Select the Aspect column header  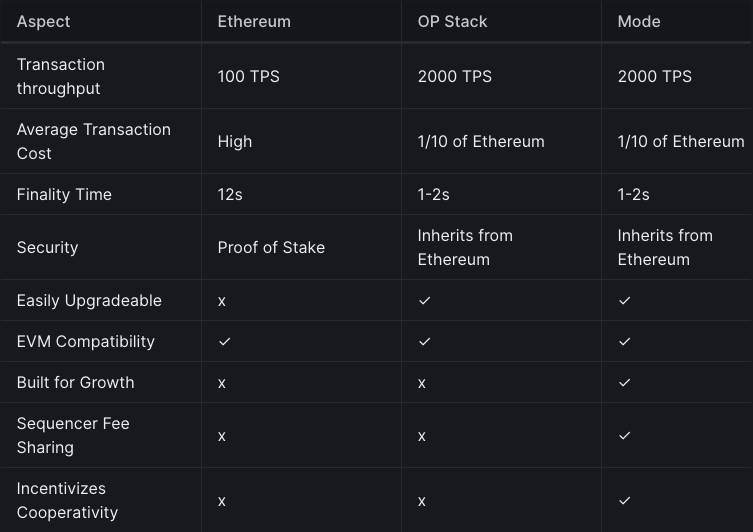pyautogui.click(x=43, y=22)
